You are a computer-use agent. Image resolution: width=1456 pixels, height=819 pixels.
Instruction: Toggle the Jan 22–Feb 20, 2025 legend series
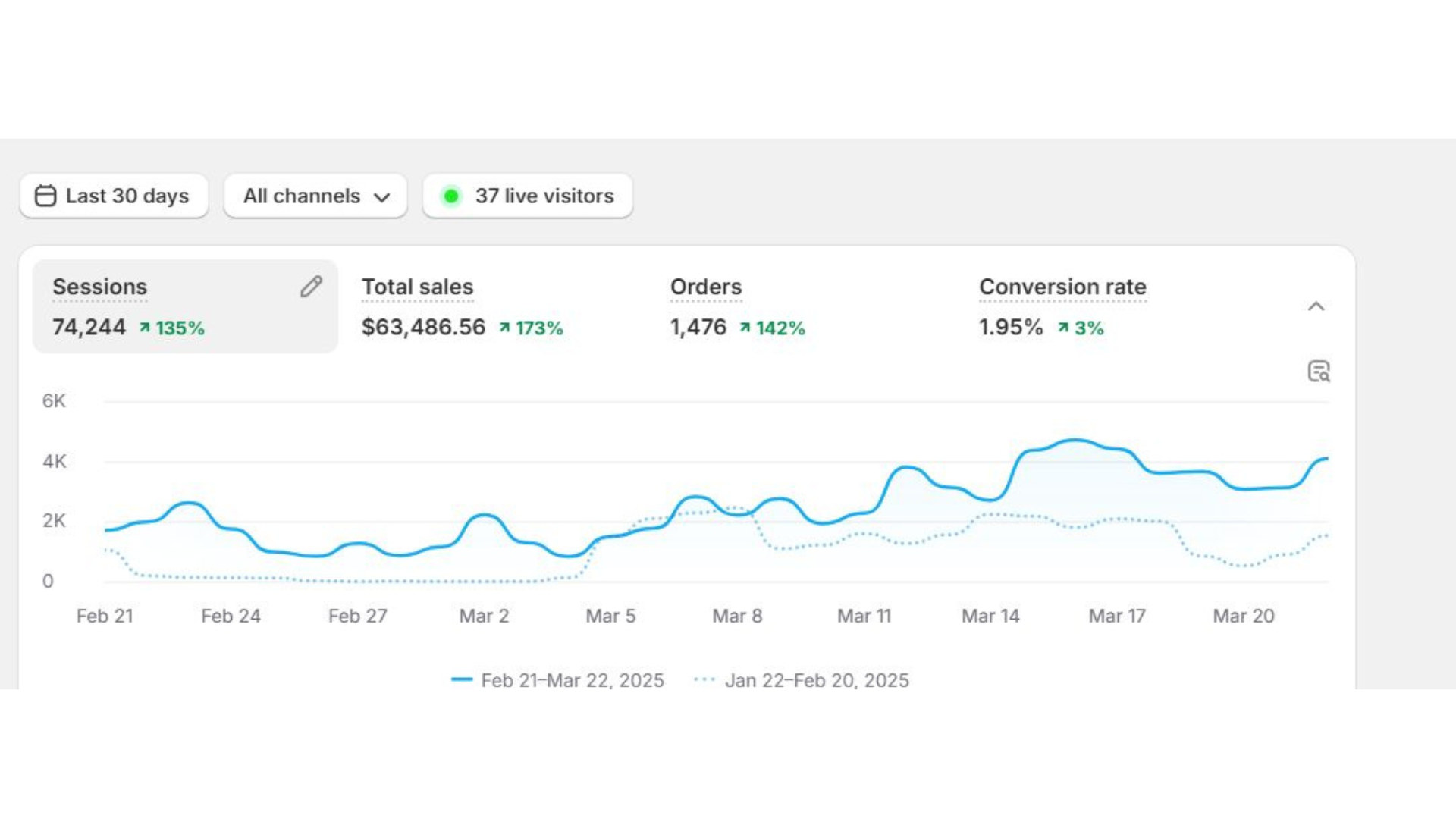[x=816, y=680]
